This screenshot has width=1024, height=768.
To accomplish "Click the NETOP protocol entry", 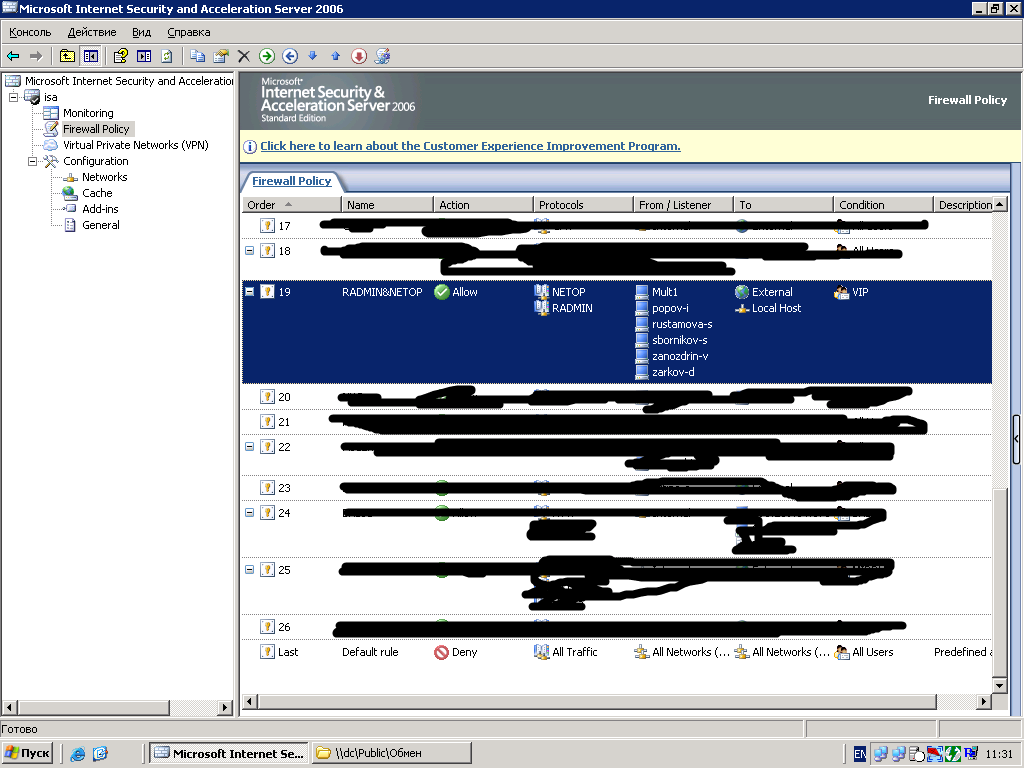I will pyautogui.click(x=560, y=292).
